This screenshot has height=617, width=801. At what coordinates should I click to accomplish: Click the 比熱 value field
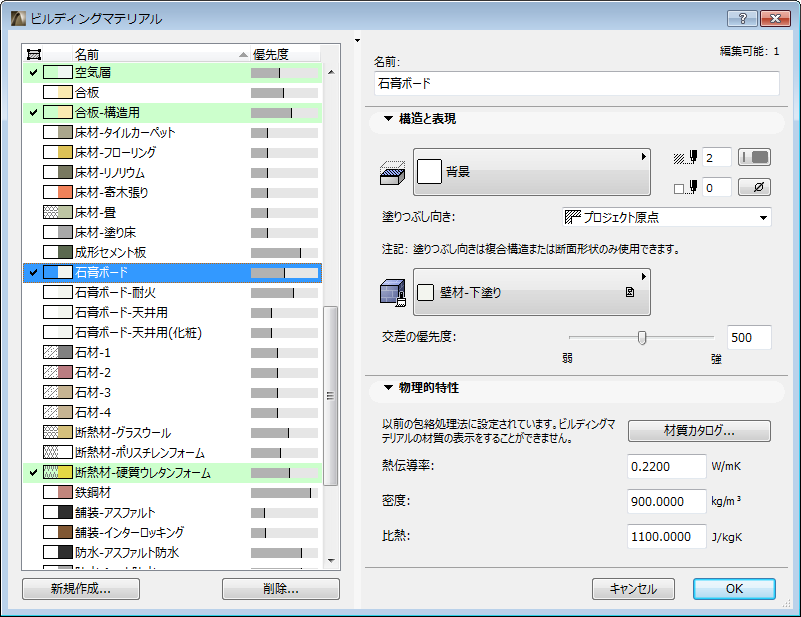click(x=666, y=537)
